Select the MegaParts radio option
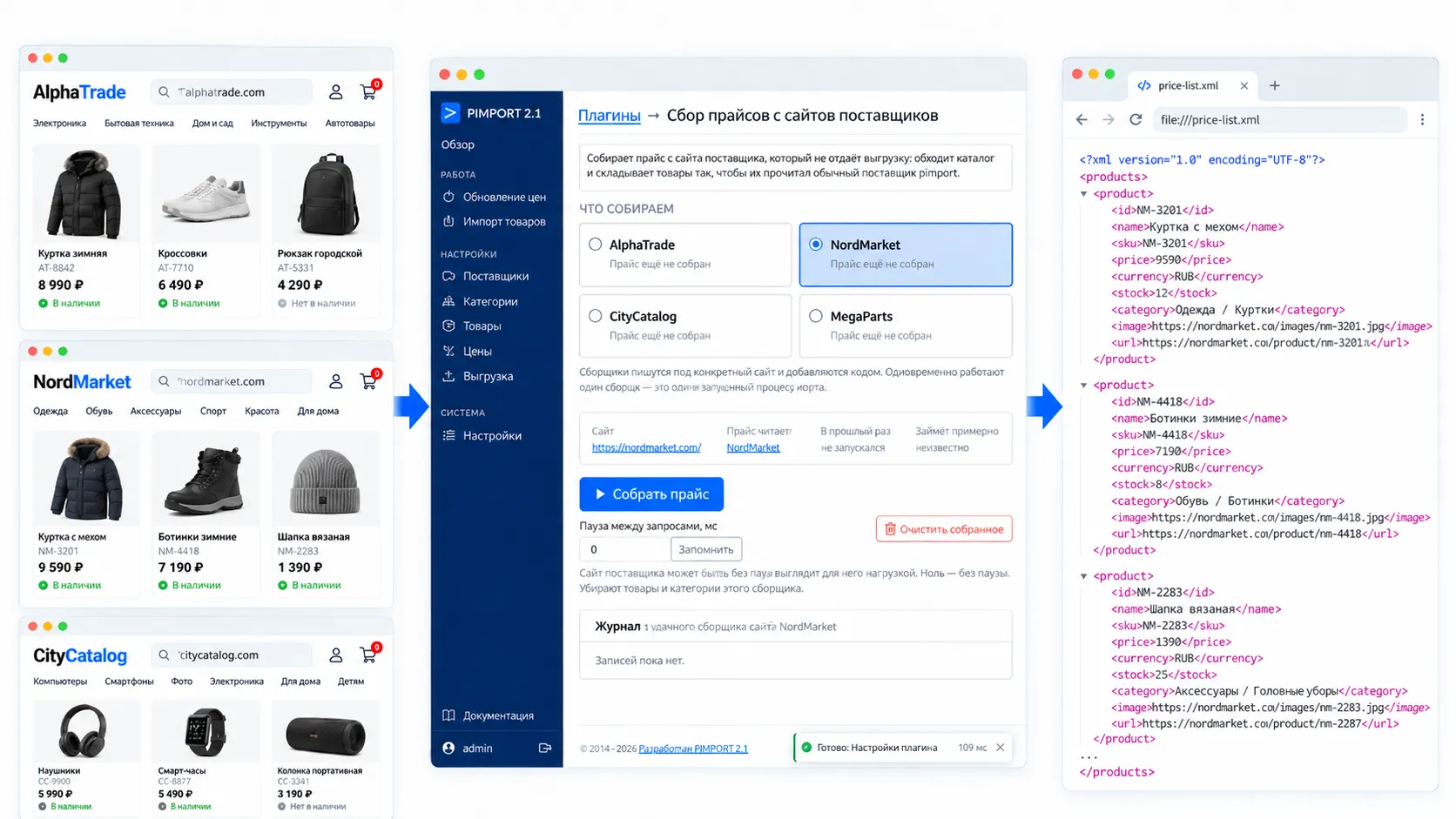This screenshot has height=819, width=1456. pyautogui.click(x=816, y=316)
